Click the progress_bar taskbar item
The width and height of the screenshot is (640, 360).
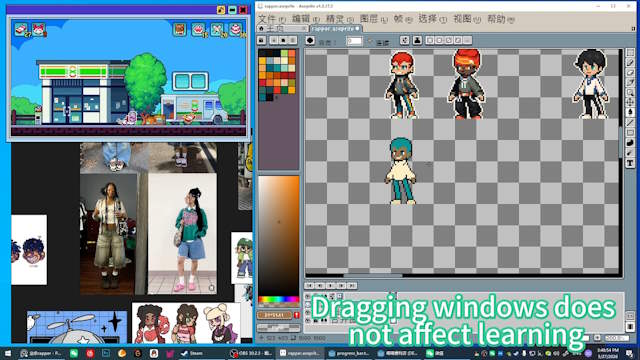tap(349, 353)
